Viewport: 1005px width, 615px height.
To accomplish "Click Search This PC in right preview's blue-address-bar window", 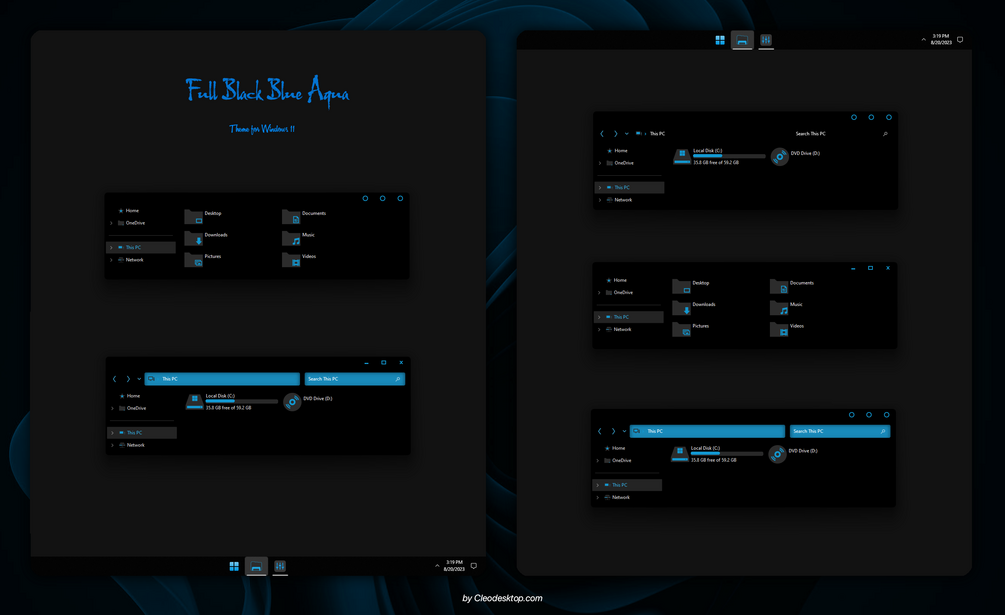I will pos(840,432).
